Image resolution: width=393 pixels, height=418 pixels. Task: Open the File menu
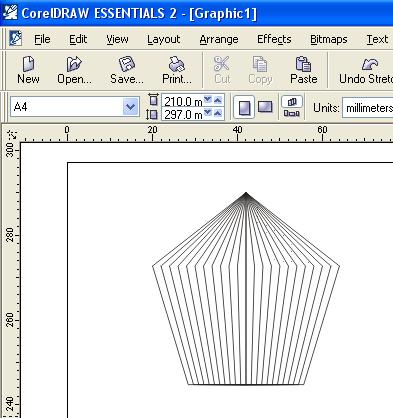click(x=42, y=39)
